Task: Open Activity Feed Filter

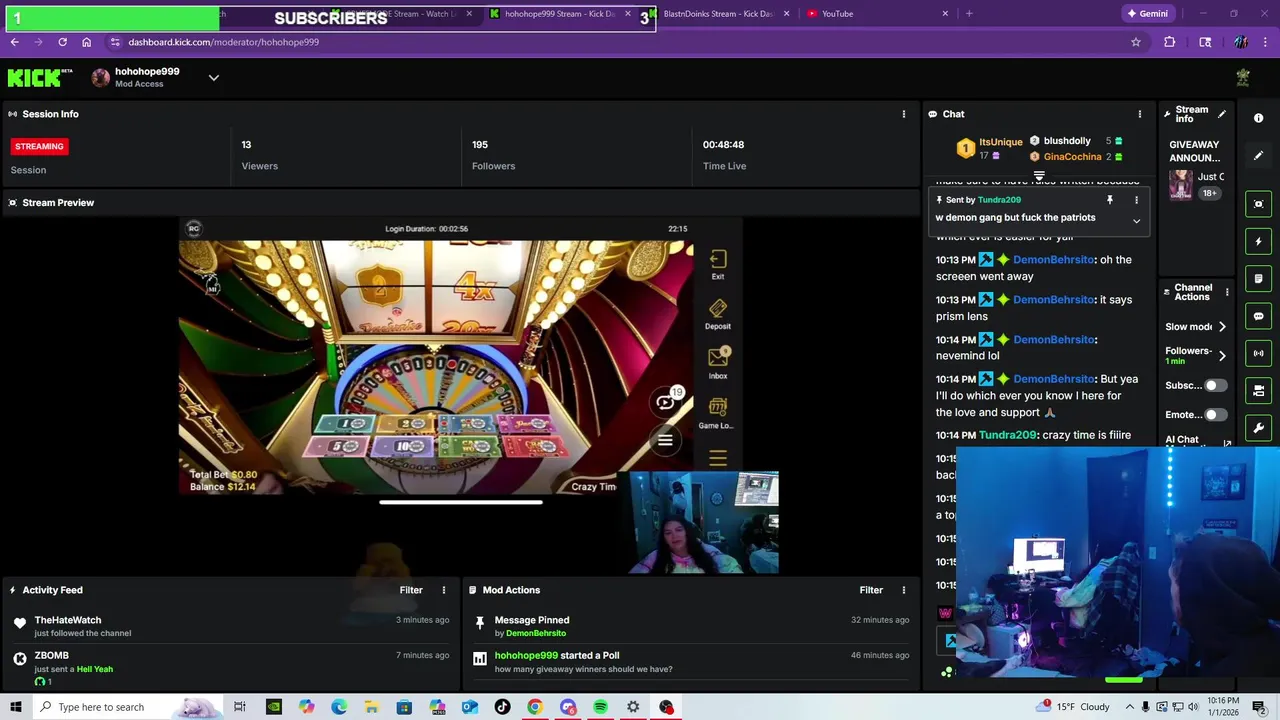Action: [411, 590]
